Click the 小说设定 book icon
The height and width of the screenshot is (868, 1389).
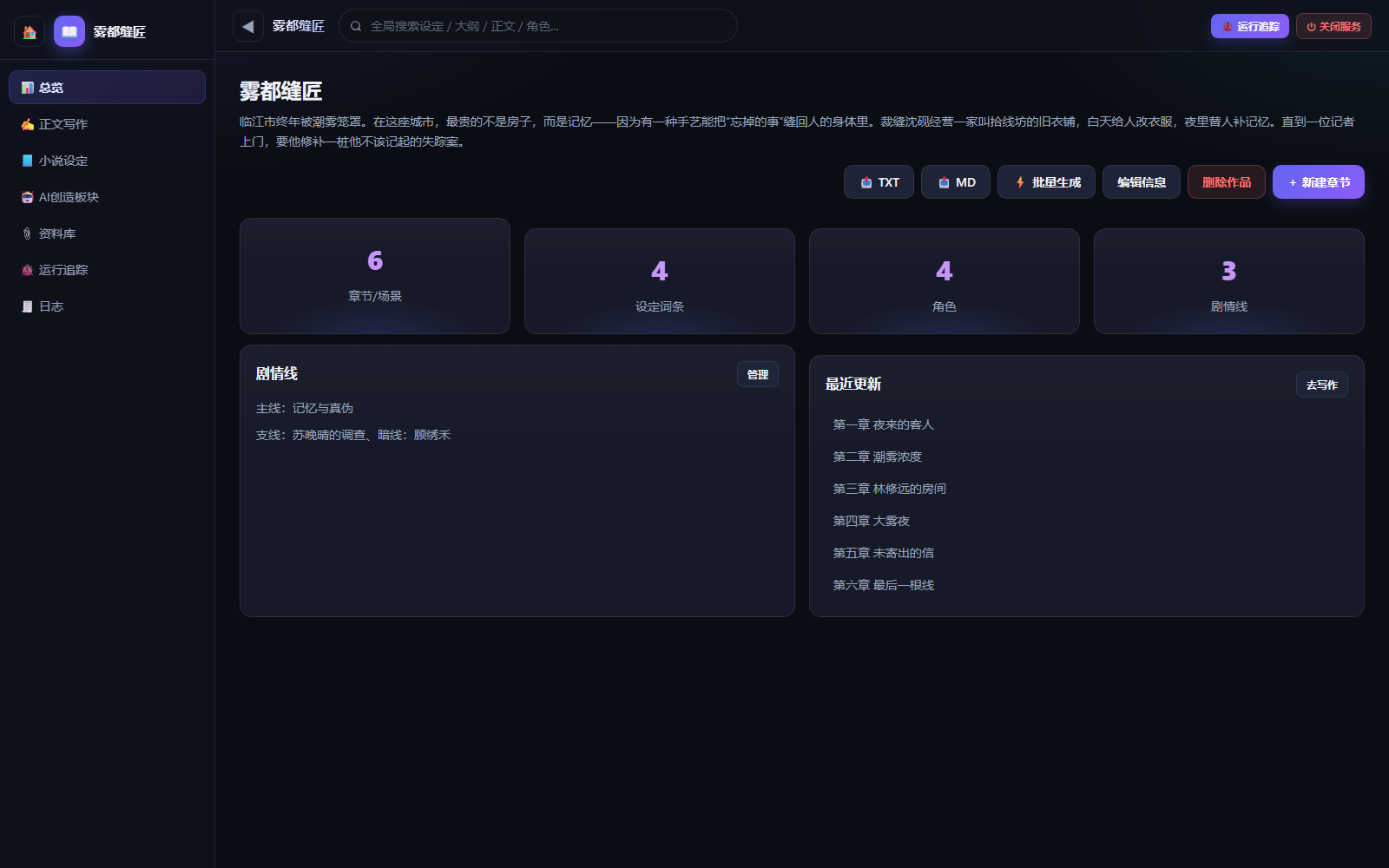(x=28, y=161)
